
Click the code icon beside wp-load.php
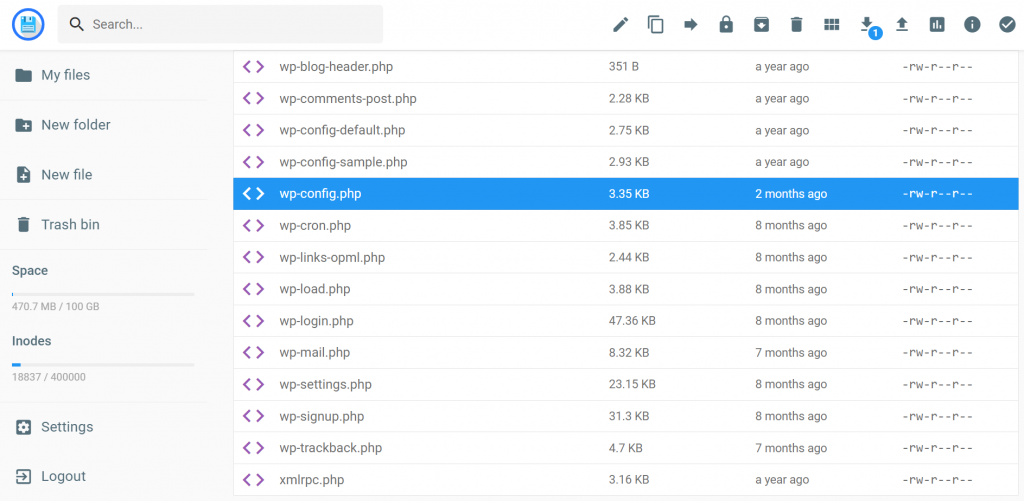253,289
